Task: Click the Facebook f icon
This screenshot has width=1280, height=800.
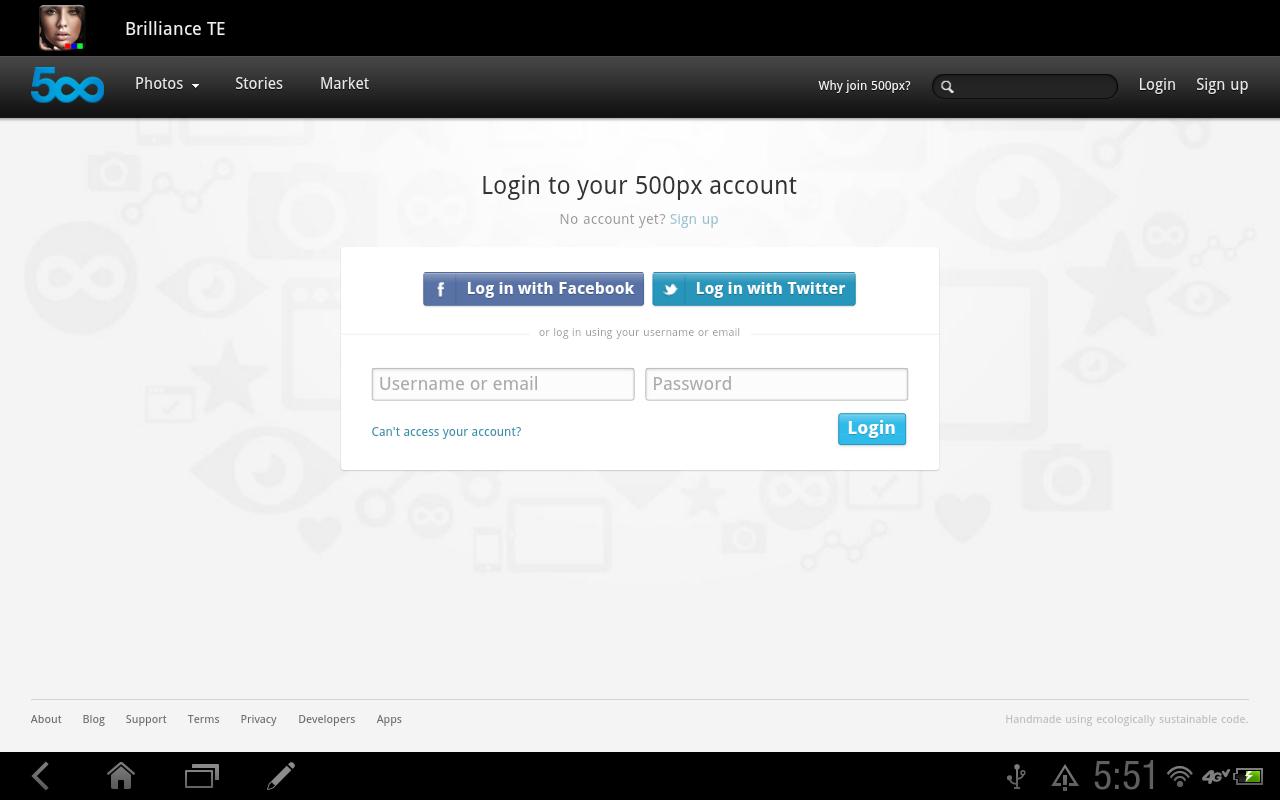Action: click(x=440, y=290)
